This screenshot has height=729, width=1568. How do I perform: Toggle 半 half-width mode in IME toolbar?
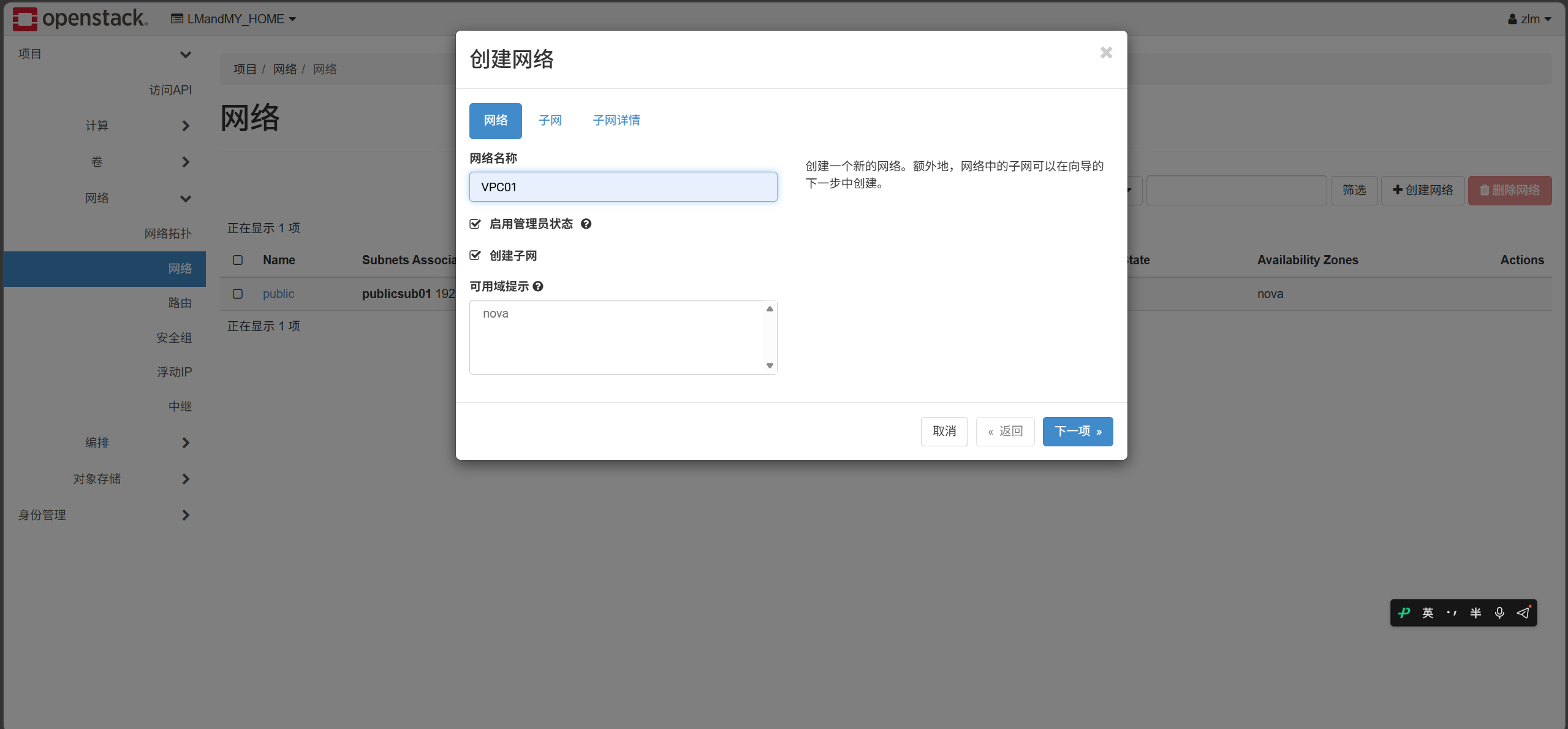(x=1475, y=613)
